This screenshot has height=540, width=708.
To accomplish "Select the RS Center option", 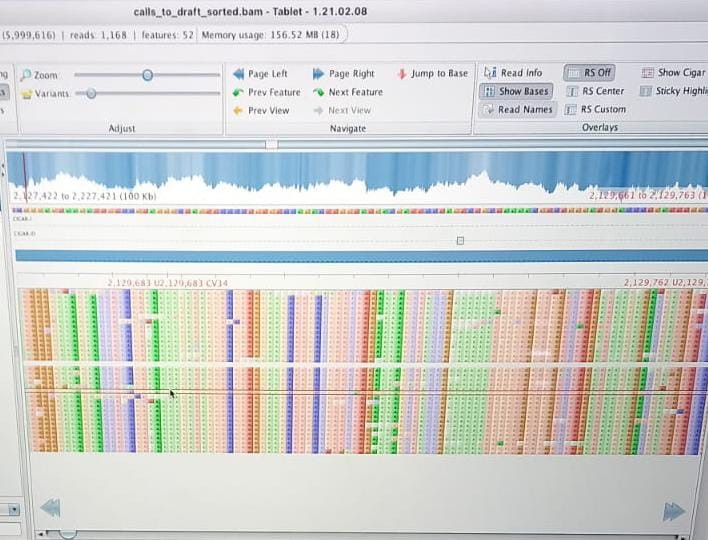I will coord(595,91).
